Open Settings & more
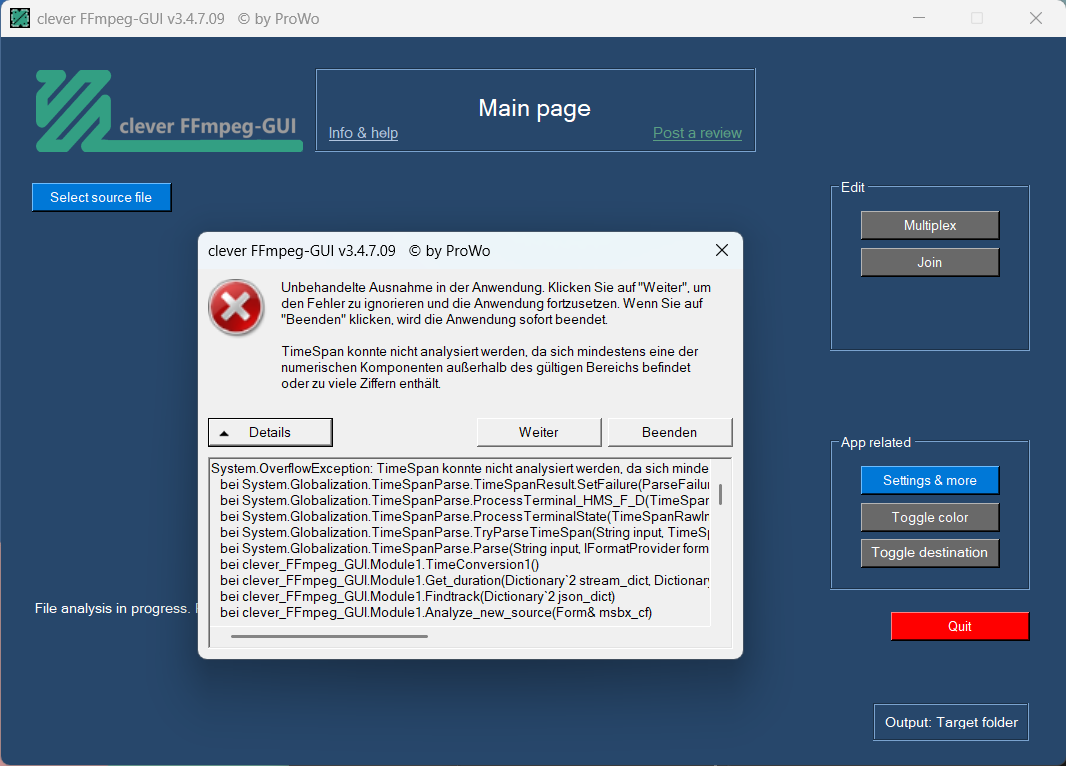The height and width of the screenshot is (766, 1066). [x=929, y=481]
